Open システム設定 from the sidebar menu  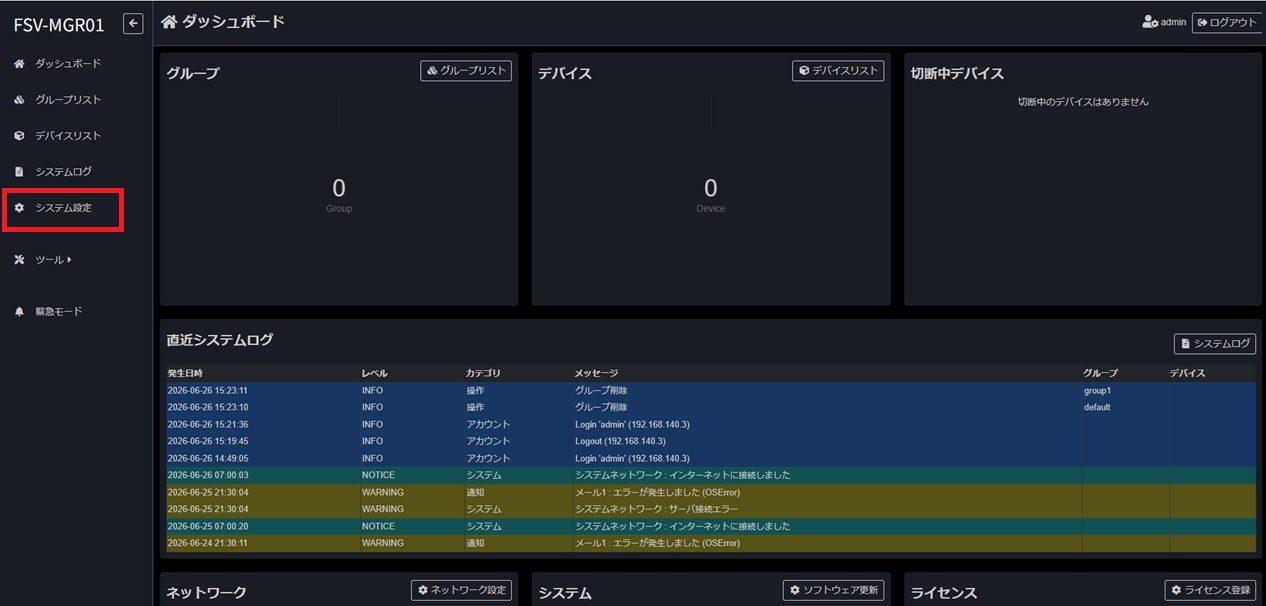click(63, 208)
